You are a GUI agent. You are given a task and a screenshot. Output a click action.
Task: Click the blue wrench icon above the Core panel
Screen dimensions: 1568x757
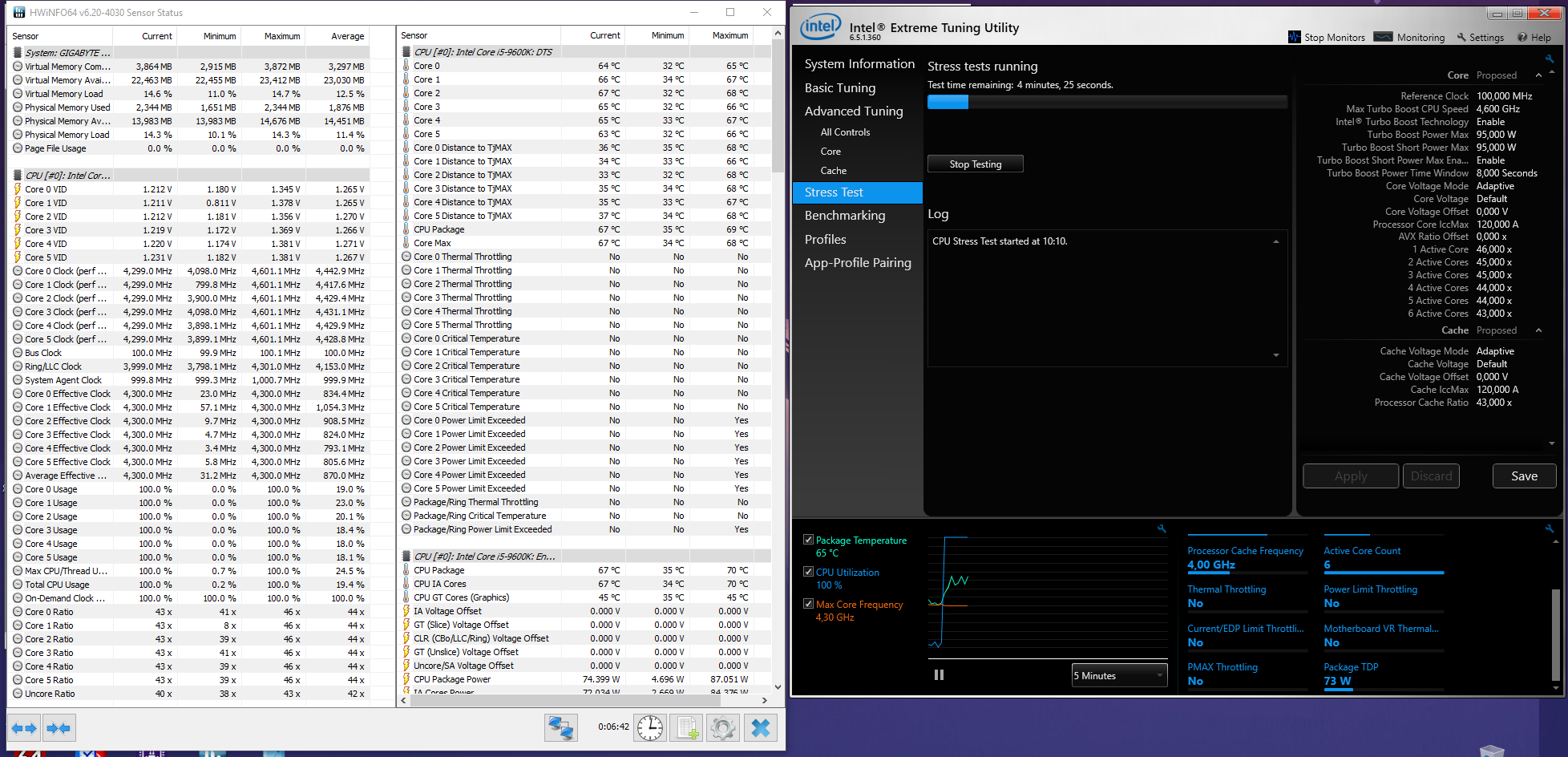point(1550,59)
